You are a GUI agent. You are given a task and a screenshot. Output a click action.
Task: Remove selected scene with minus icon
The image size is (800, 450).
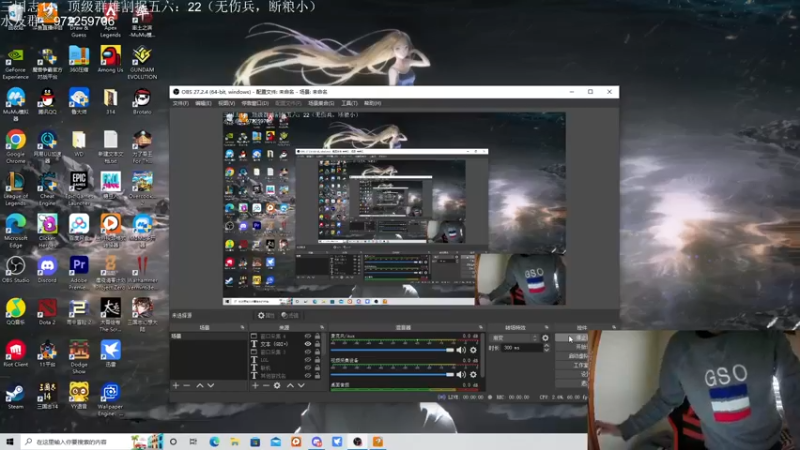coord(187,385)
